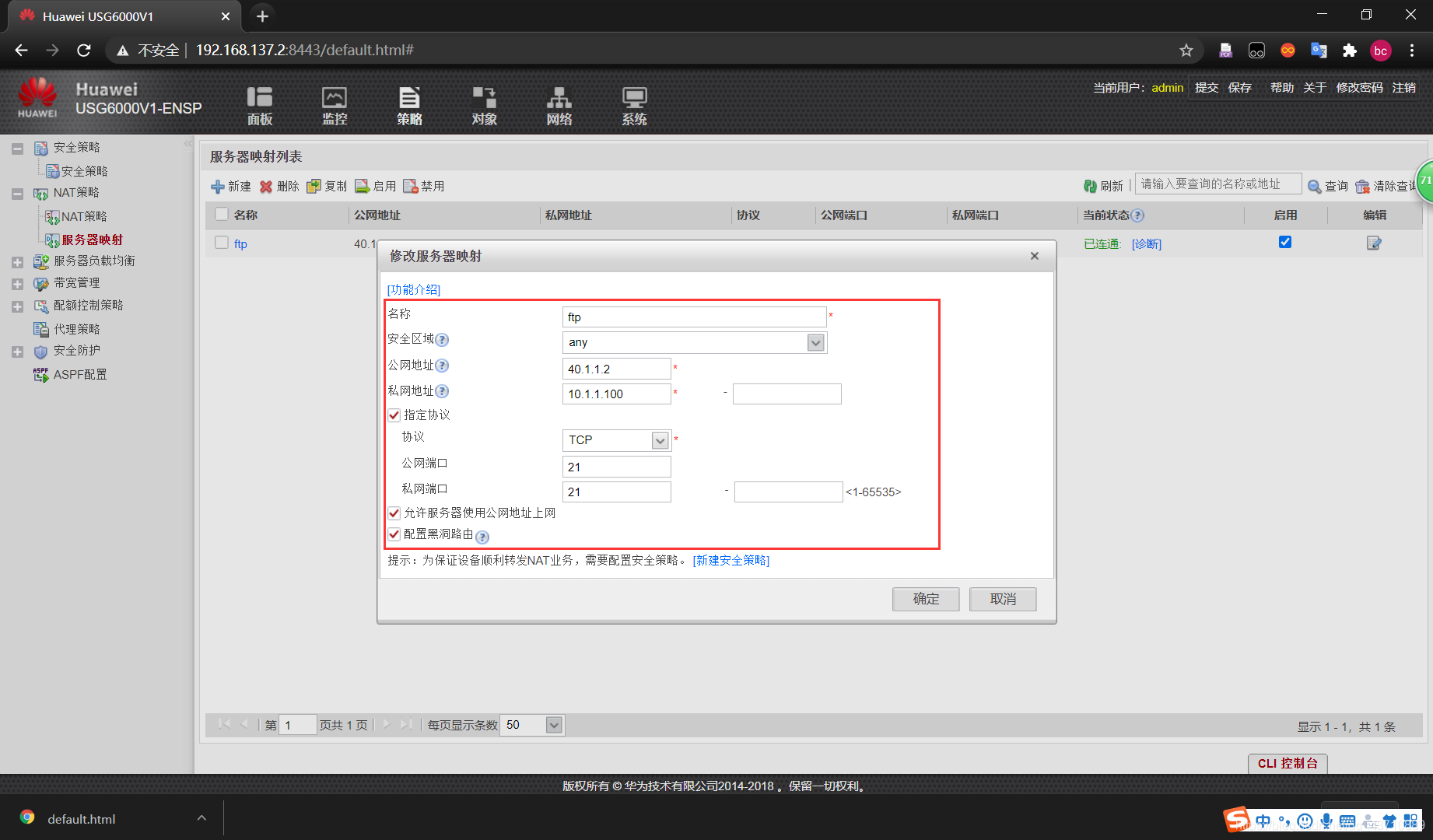
Task: Select ASPF配置 in the sidebar
Action: pos(80,374)
